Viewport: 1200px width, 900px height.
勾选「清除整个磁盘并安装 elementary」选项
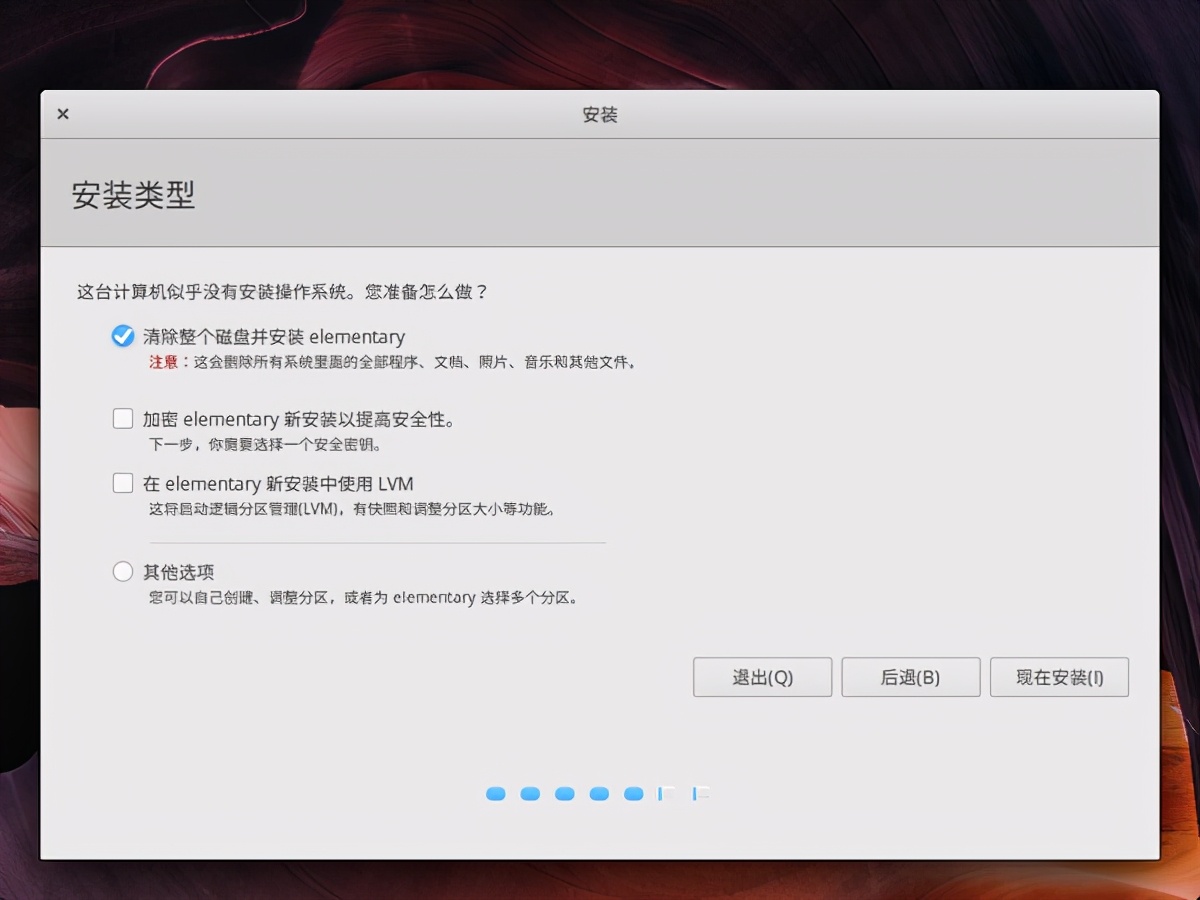click(122, 337)
